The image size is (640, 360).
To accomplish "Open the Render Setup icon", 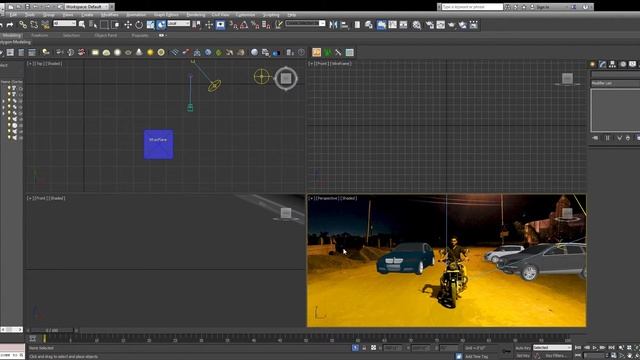I will [x=430, y=25].
